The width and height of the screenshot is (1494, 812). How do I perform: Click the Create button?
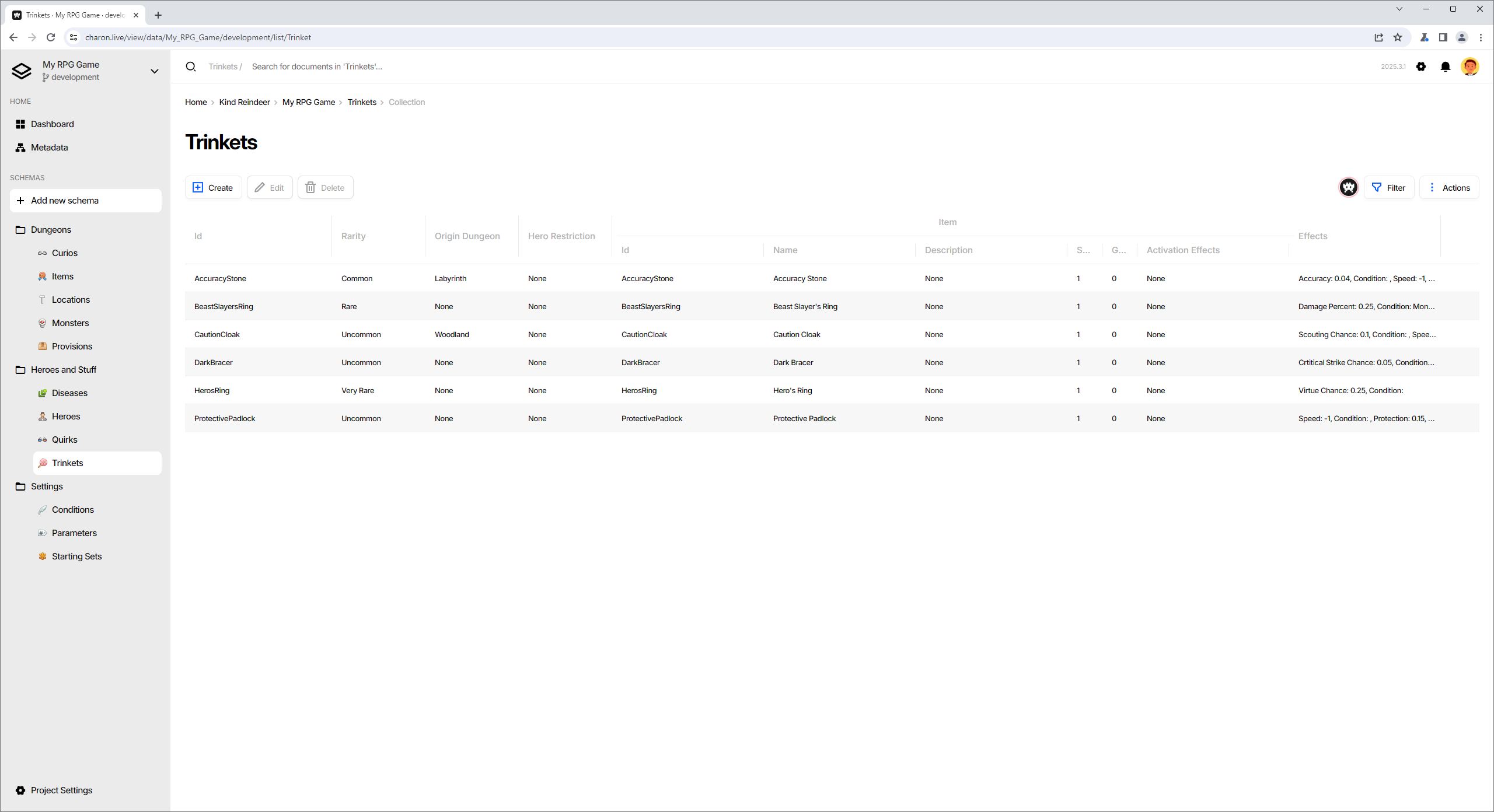[213, 187]
